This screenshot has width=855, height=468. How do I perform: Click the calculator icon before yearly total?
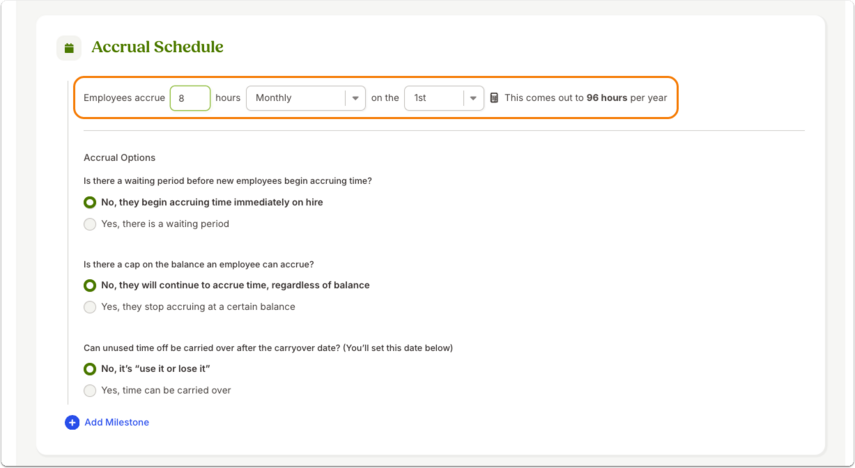pyautogui.click(x=494, y=98)
